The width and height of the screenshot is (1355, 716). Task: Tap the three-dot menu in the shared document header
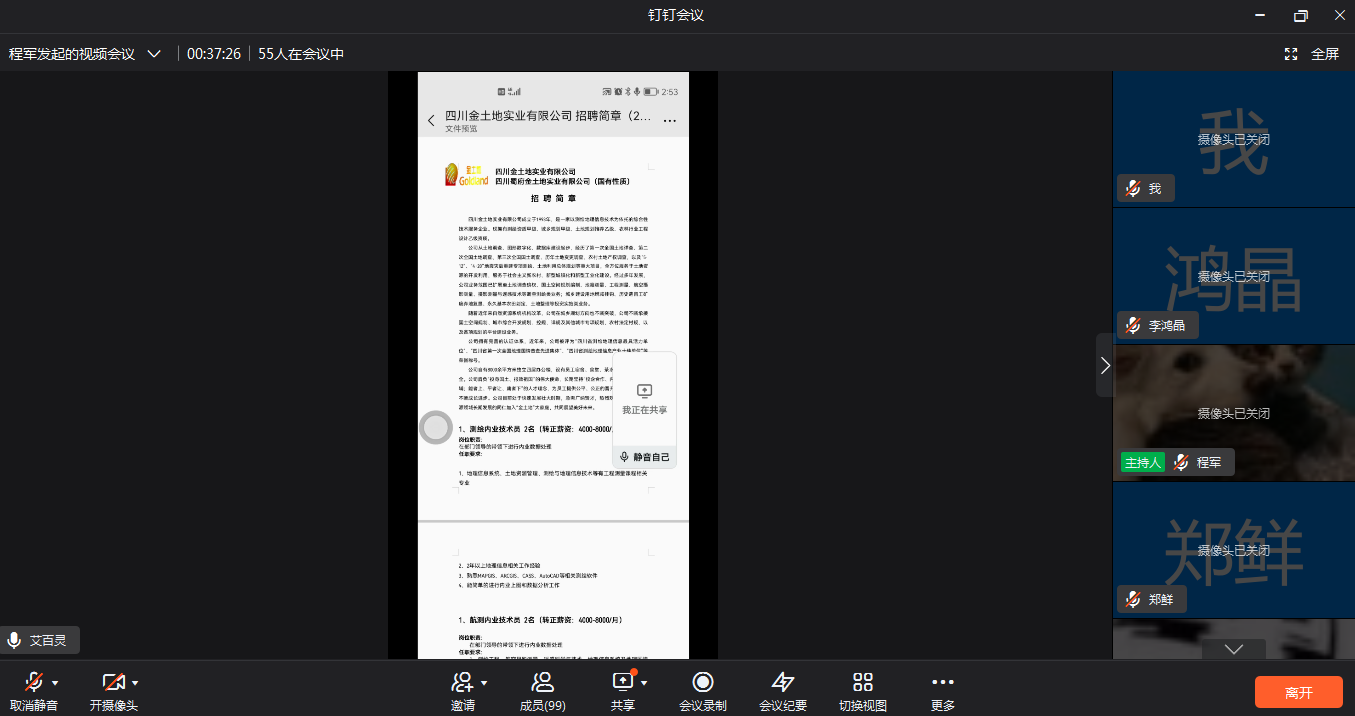tap(670, 121)
